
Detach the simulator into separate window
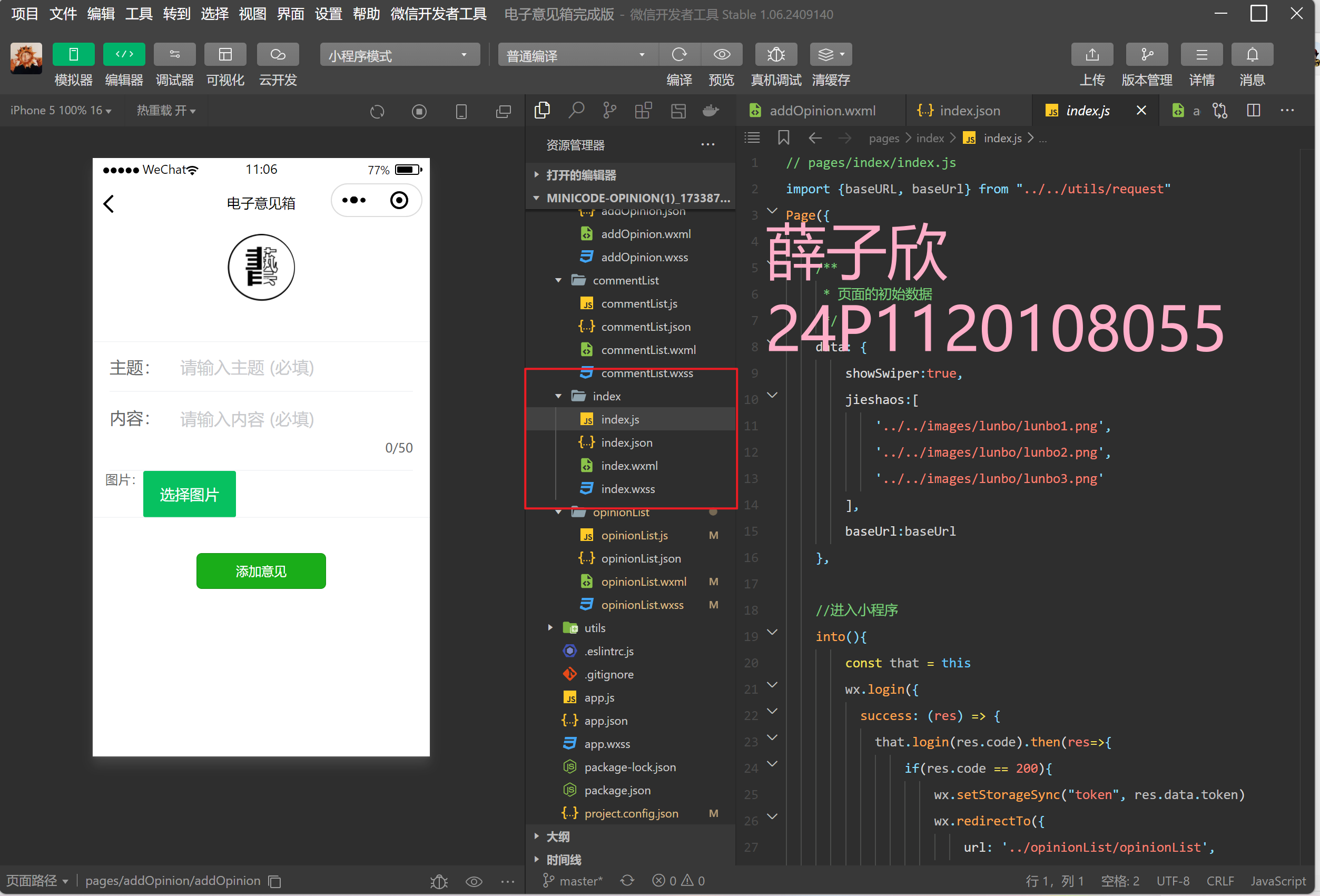(503, 111)
